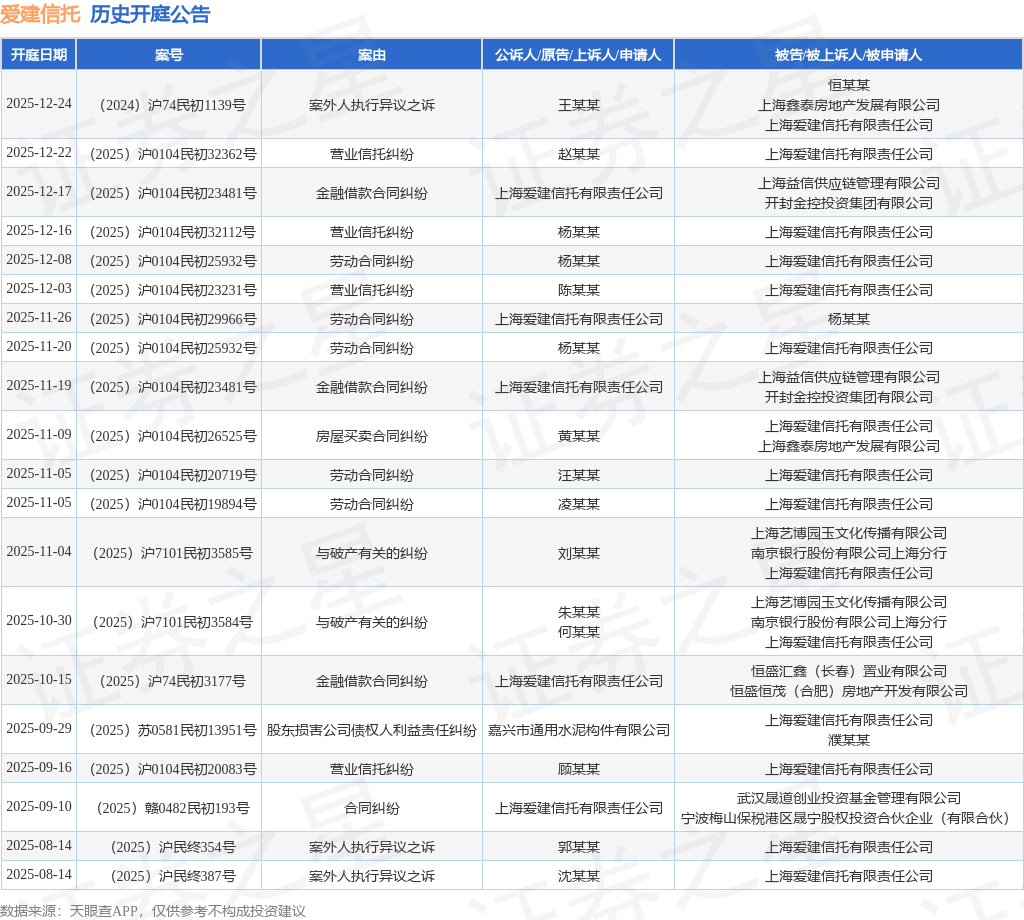Select date cell 2025-09-16

pos(39,768)
